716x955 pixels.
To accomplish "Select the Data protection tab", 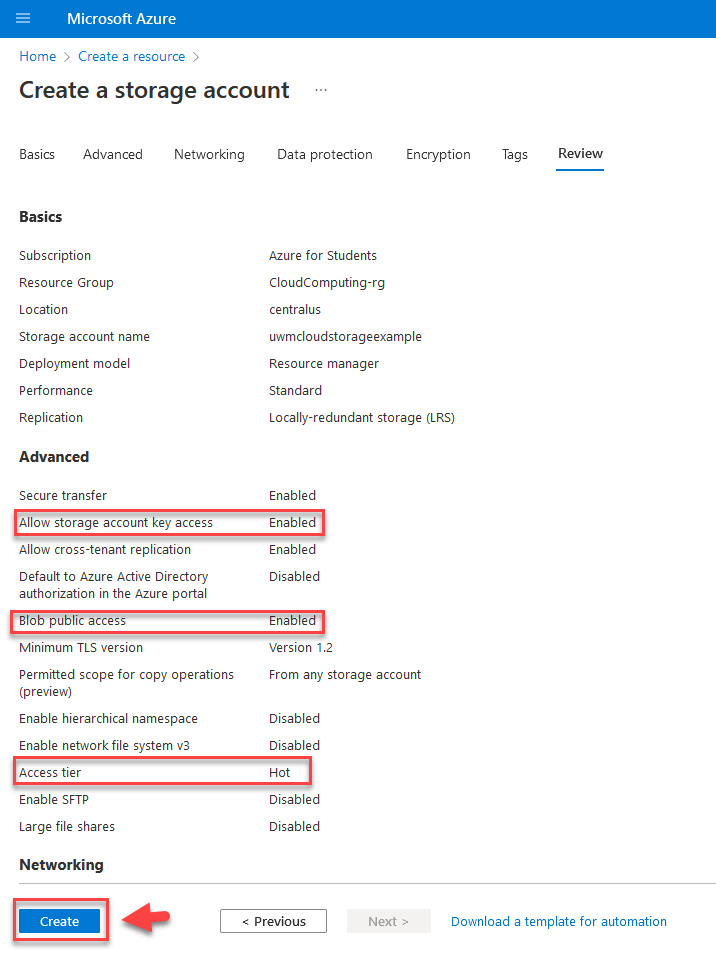I will (325, 155).
